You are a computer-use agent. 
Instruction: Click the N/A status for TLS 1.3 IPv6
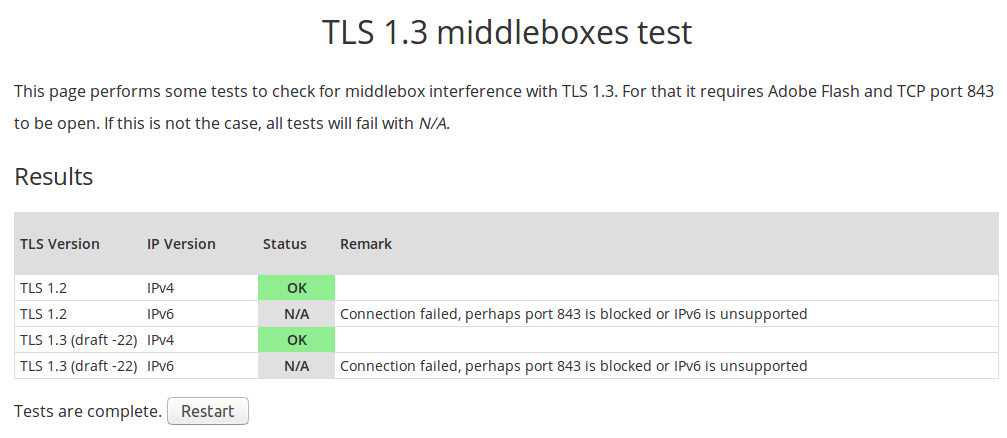297,366
